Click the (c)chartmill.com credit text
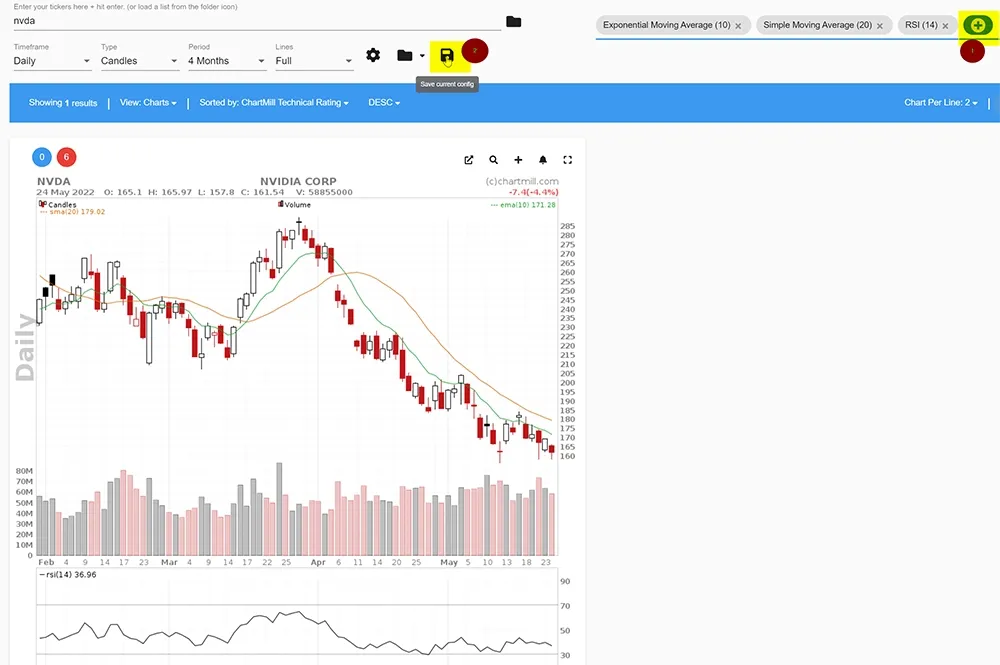 pyautogui.click(x=522, y=182)
